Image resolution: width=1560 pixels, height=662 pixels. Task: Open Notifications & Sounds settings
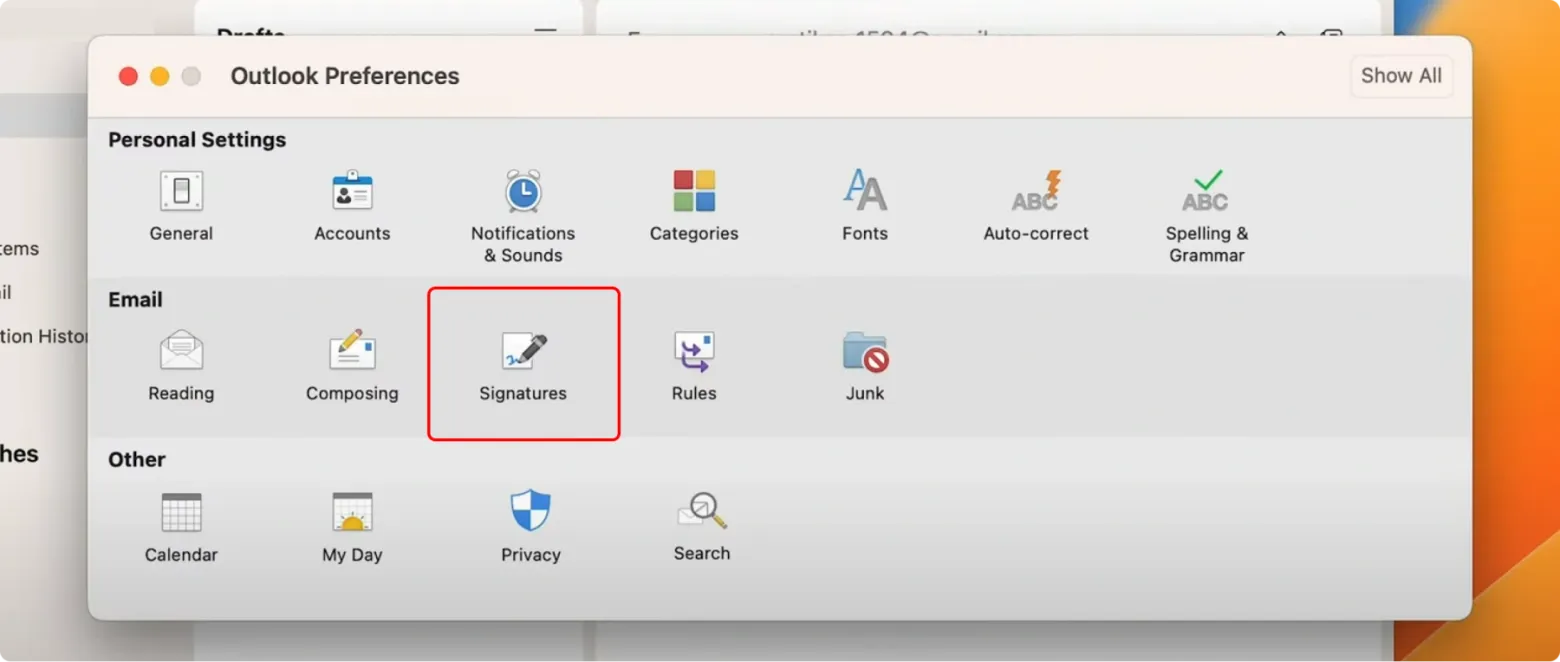click(x=523, y=216)
